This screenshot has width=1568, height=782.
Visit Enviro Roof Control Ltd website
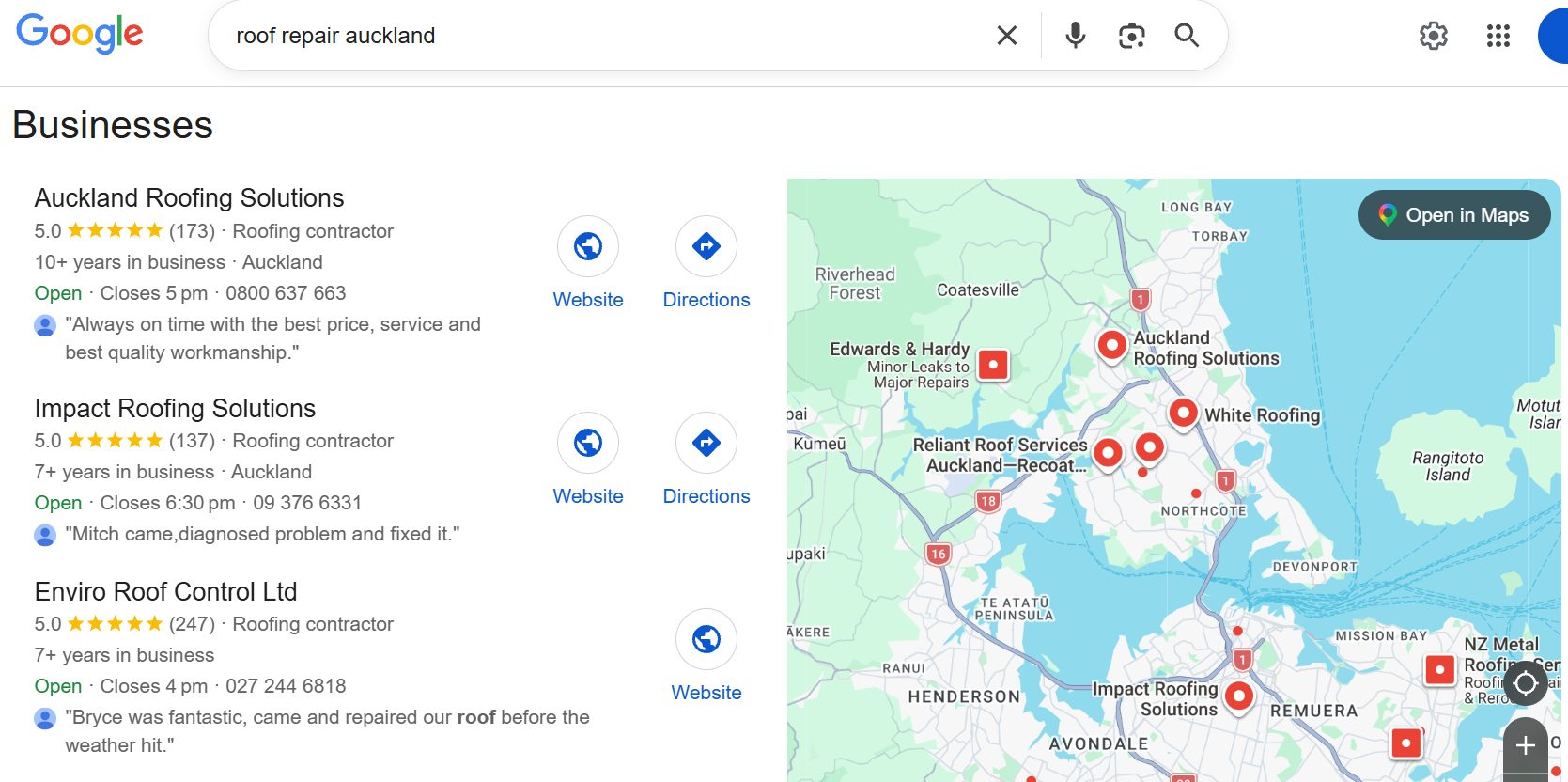coord(706,639)
